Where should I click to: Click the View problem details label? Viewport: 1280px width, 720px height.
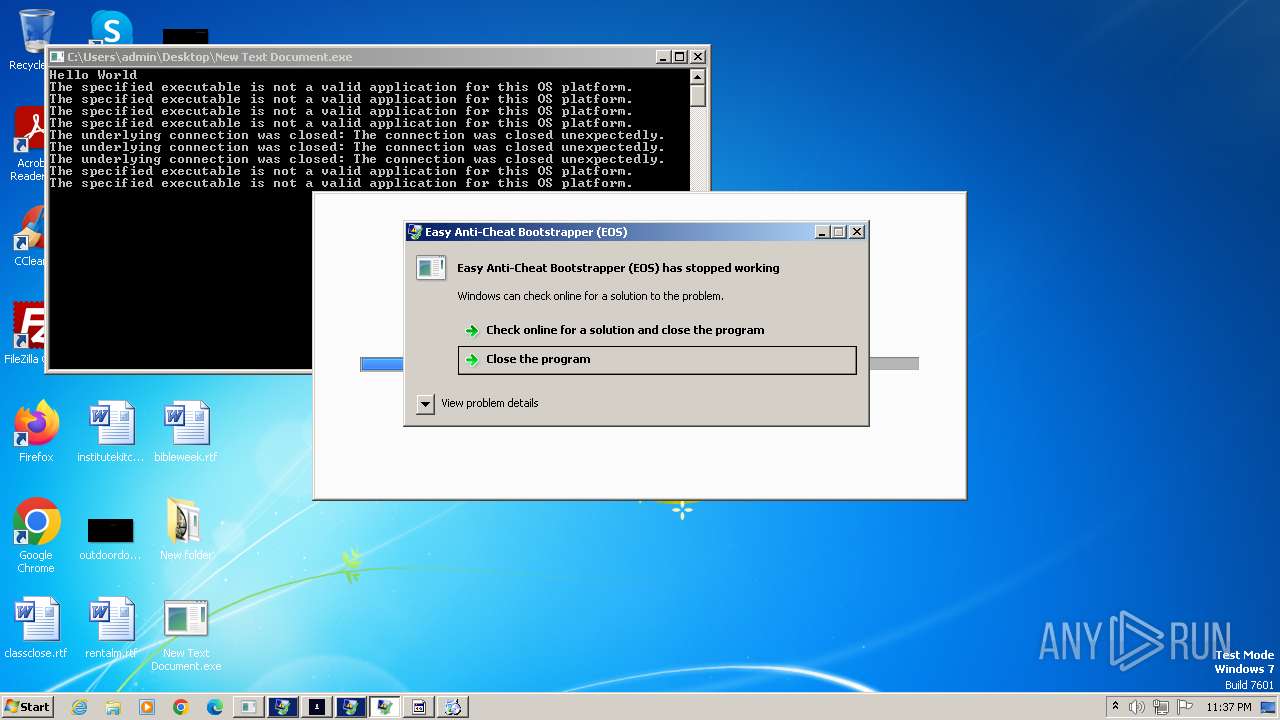(490, 403)
